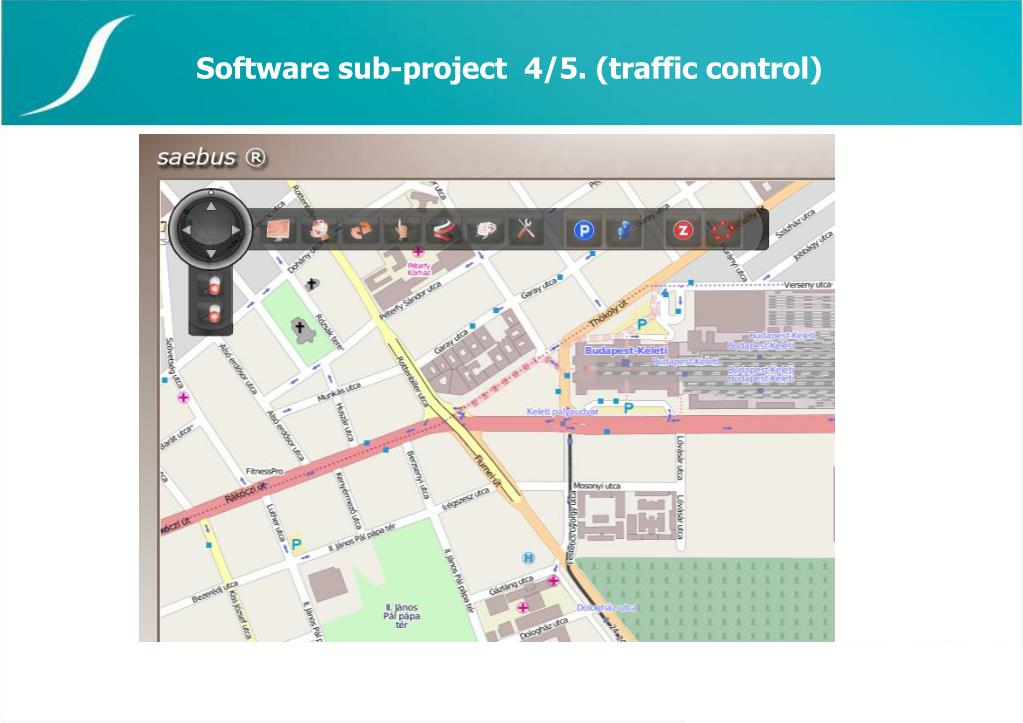Click the Thököly út street label
Viewport: 1023px width, 723px height.
[608, 314]
